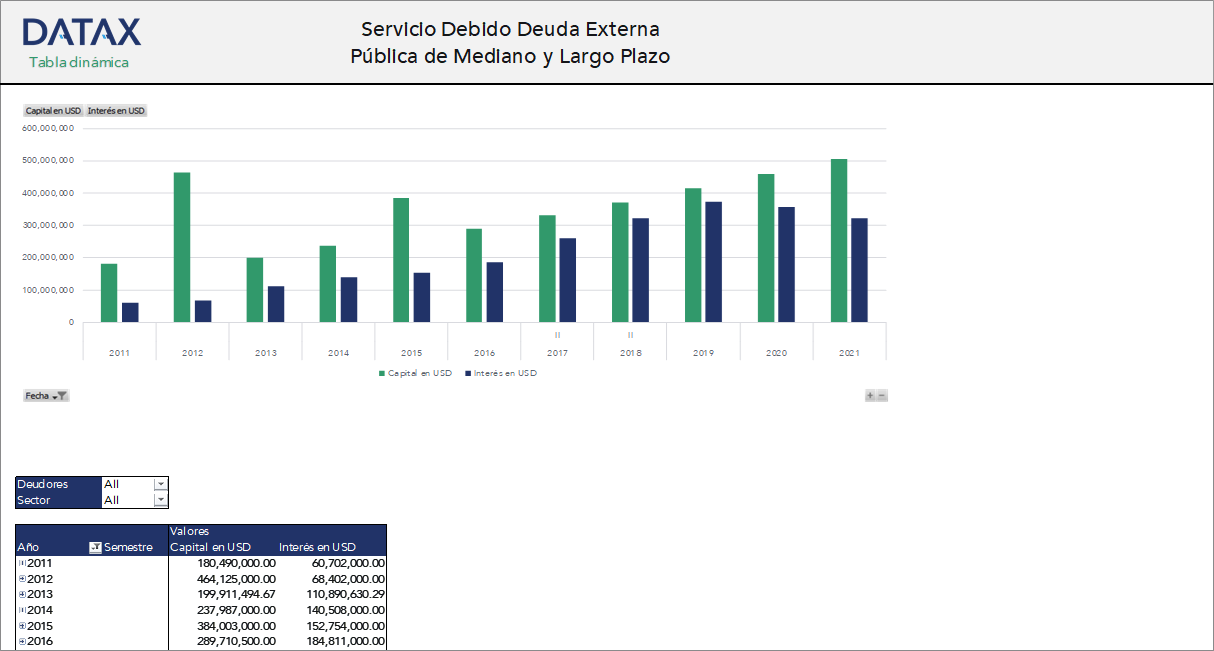The width and height of the screenshot is (1214, 651).
Task: Click the filter icon on the Fecha button
Action: [62, 396]
